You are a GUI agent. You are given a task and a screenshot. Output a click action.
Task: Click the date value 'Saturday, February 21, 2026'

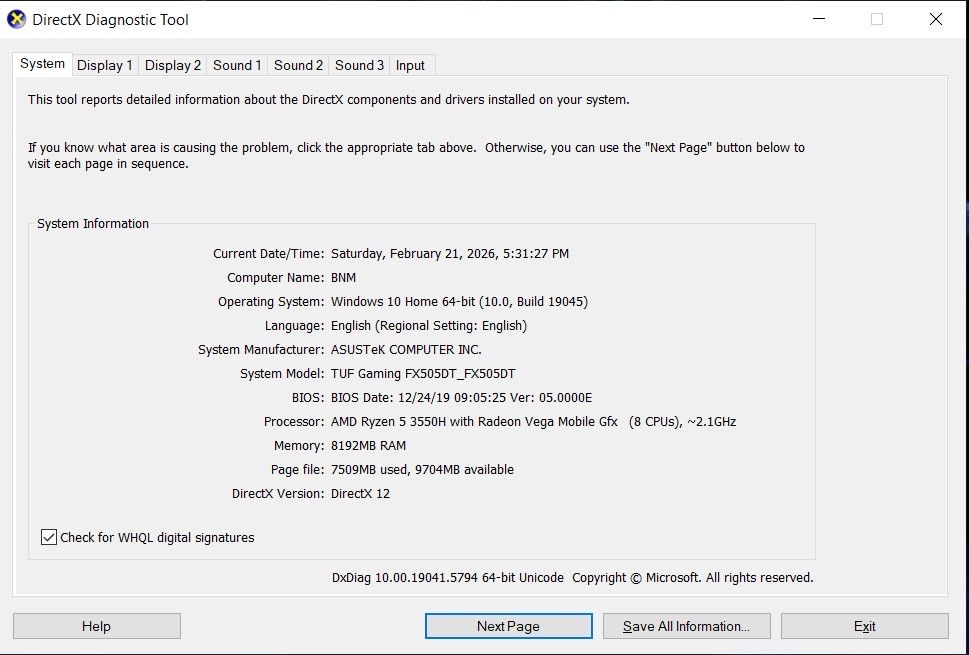click(415, 253)
